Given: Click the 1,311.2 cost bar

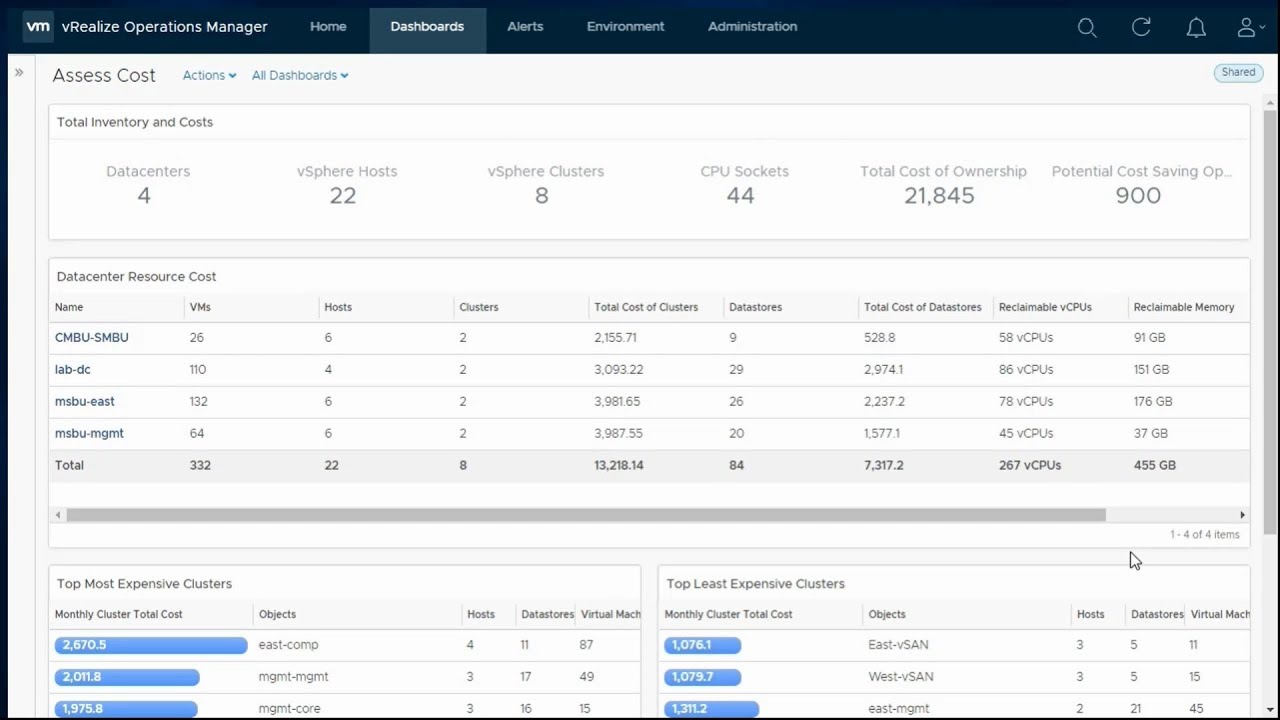Looking at the screenshot, I should (712, 709).
